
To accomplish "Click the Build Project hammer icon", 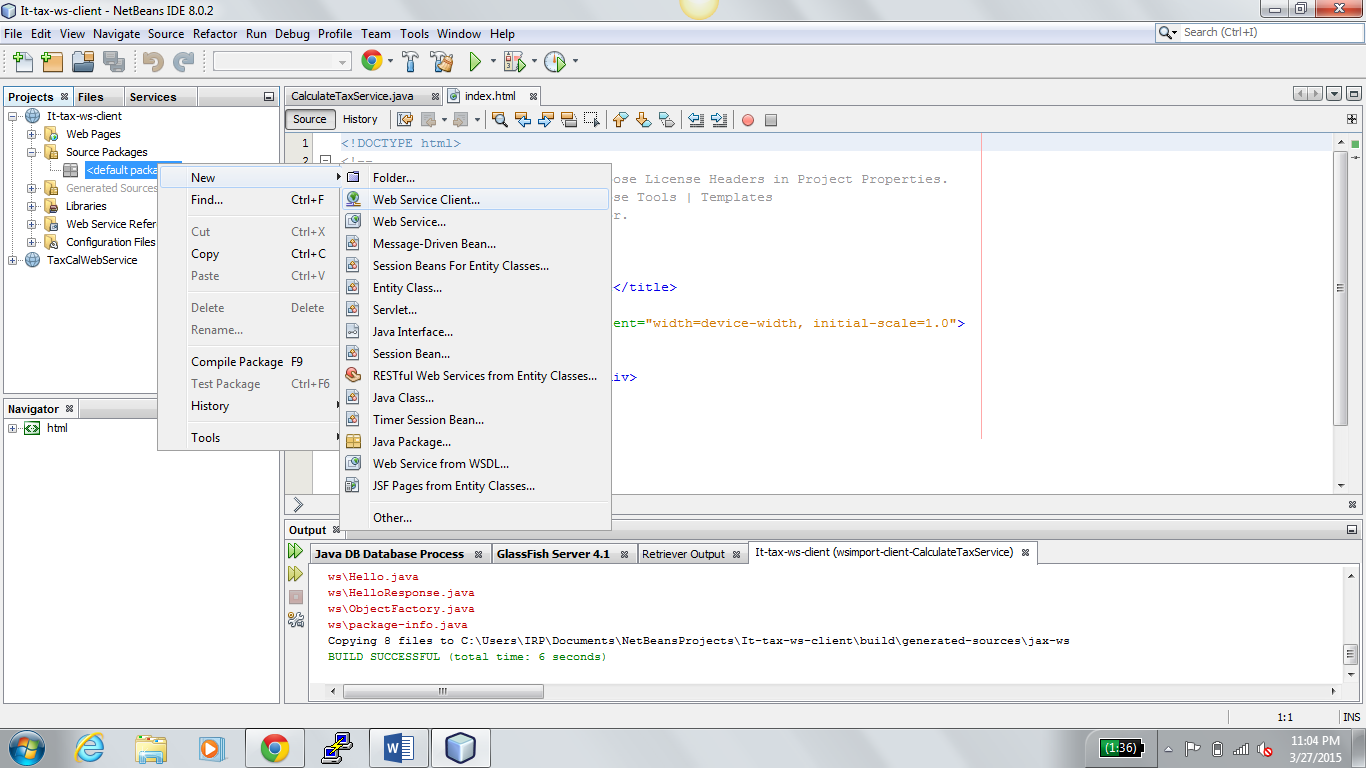I will pyautogui.click(x=411, y=62).
